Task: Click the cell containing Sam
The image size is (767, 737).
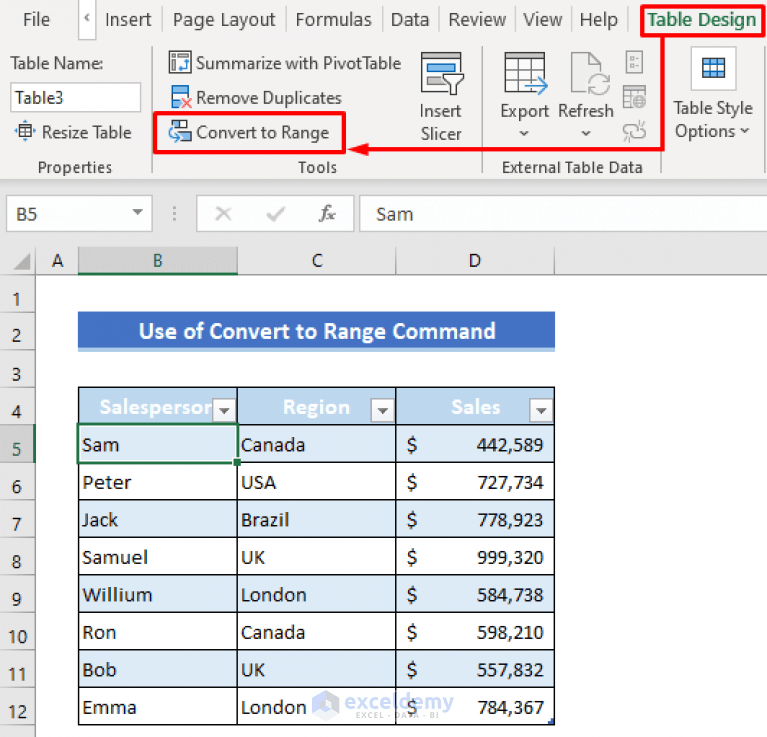Action: [158, 444]
